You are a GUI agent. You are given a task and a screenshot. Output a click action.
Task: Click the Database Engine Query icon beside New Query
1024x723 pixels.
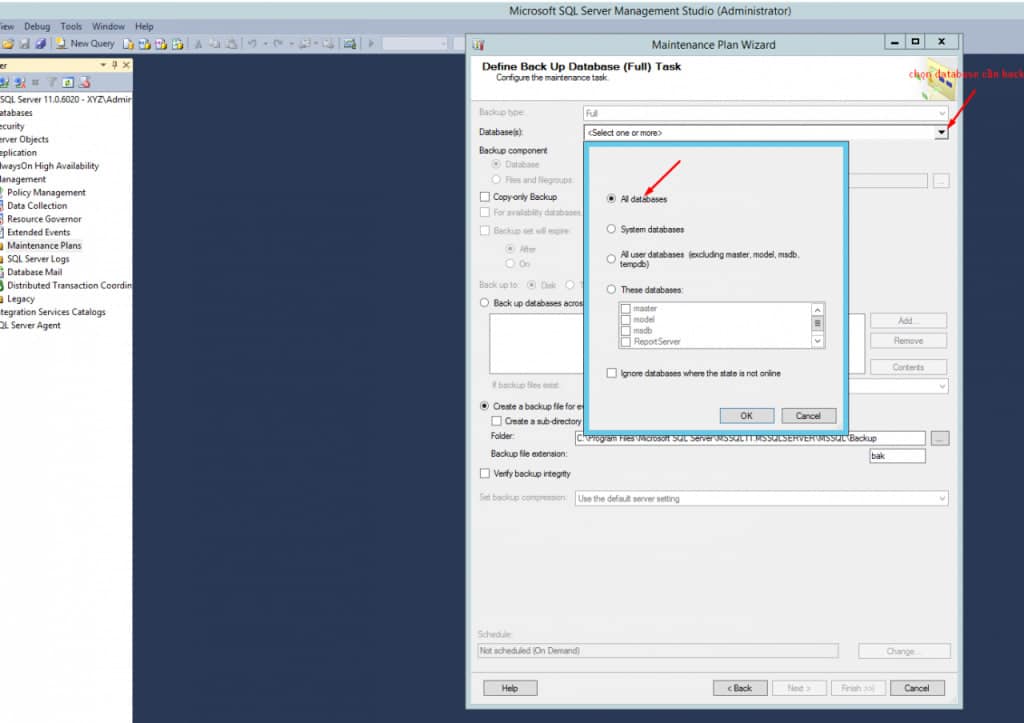[x=129, y=44]
